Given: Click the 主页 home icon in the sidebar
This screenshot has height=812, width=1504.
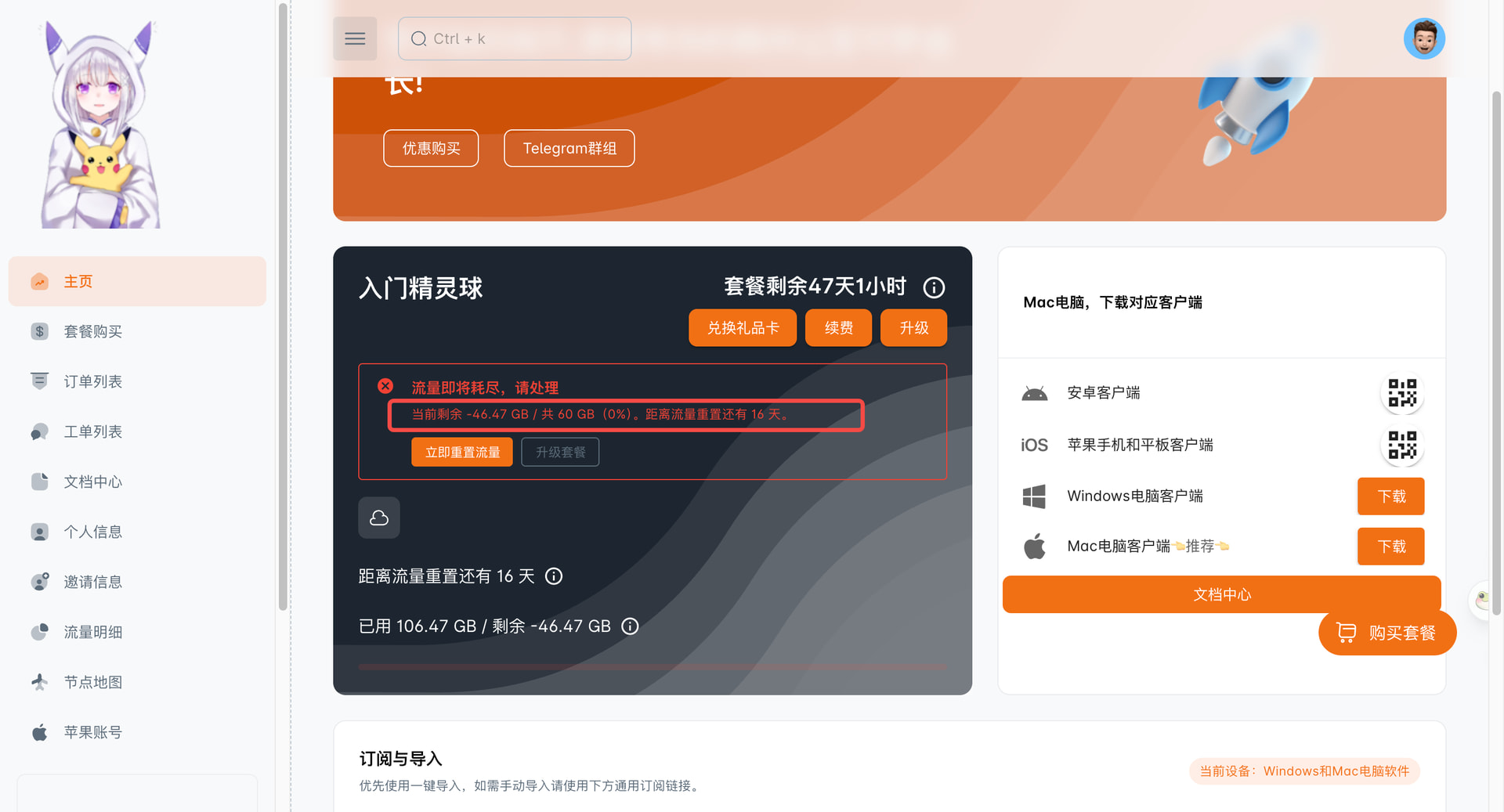Looking at the screenshot, I should click(40, 281).
